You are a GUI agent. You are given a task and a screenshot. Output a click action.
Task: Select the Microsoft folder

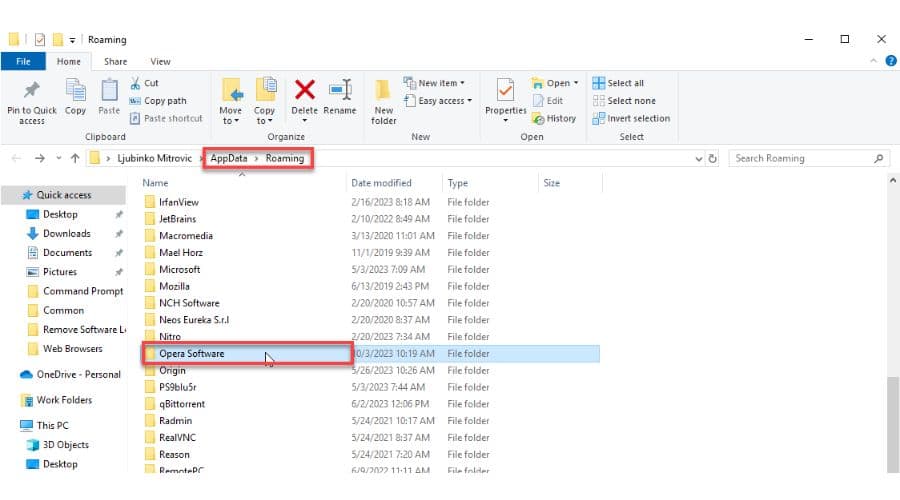pyautogui.click(x=180, y=270)
